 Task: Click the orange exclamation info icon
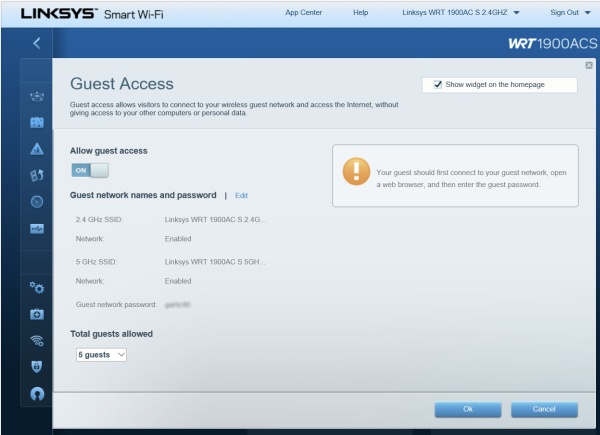(x=356, y=171)
